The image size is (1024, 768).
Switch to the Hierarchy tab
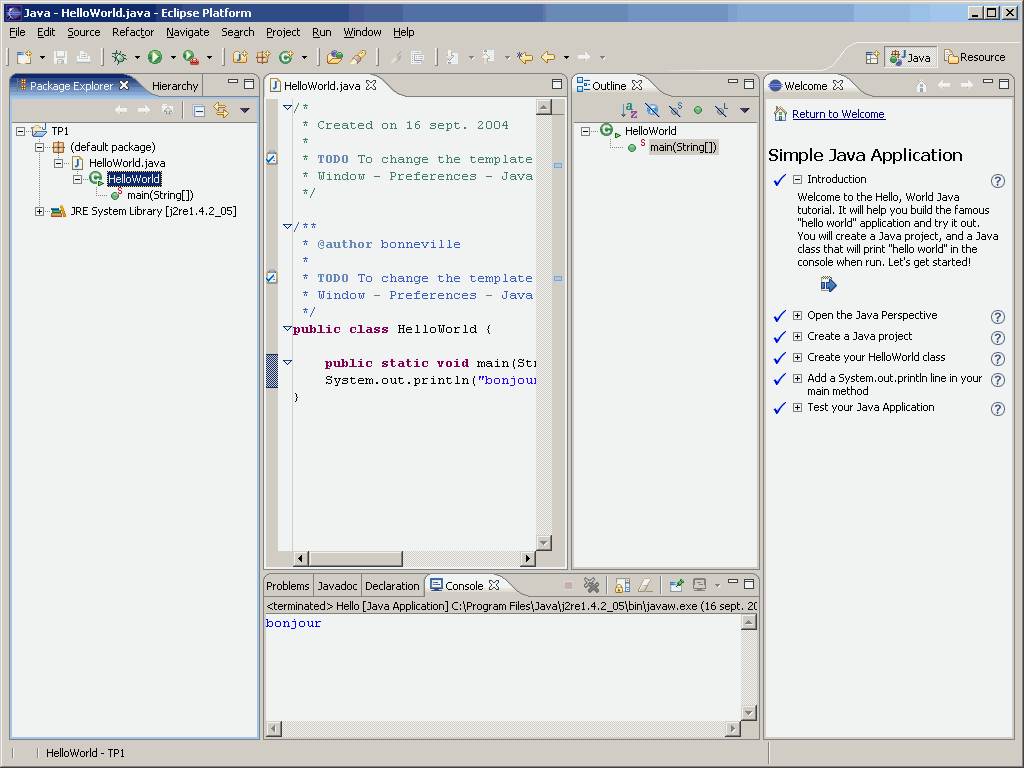pos(174,86)
